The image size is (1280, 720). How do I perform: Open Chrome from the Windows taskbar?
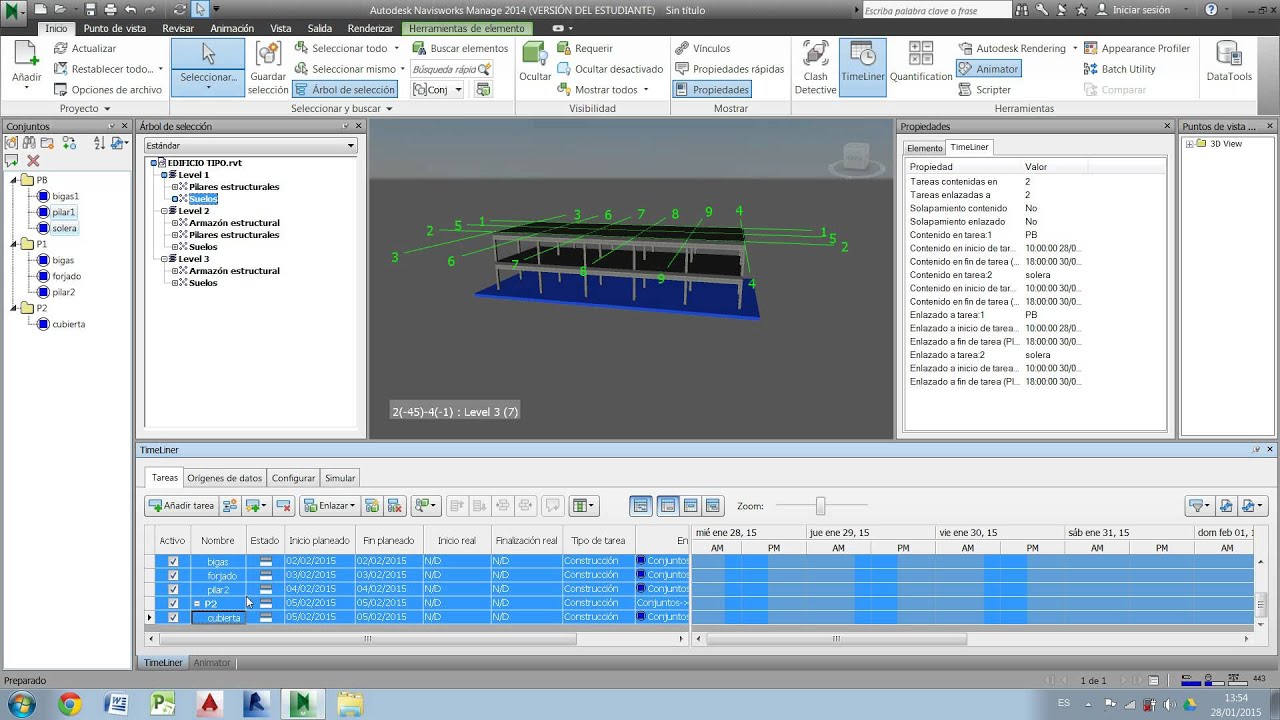click(x=69, y=705)
